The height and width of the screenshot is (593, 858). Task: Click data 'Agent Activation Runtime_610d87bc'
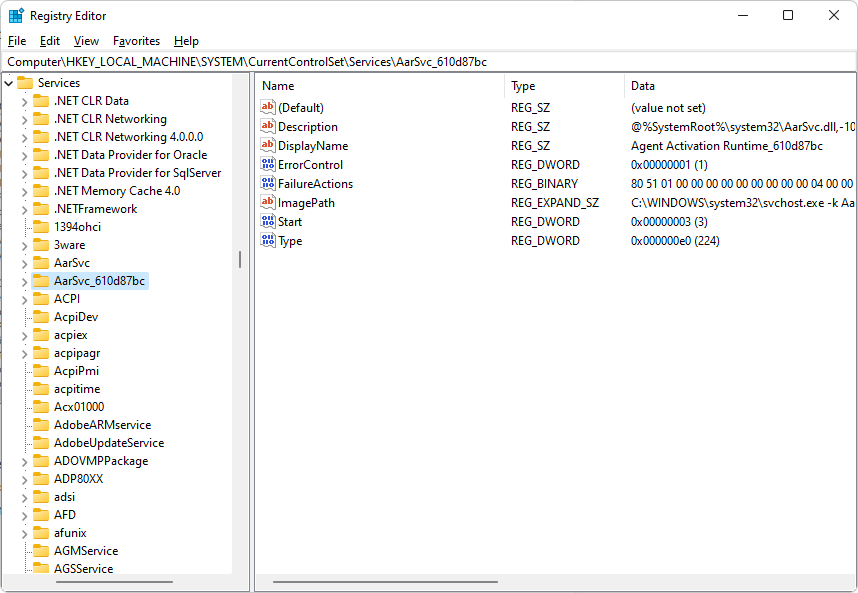tap(727, 146)
